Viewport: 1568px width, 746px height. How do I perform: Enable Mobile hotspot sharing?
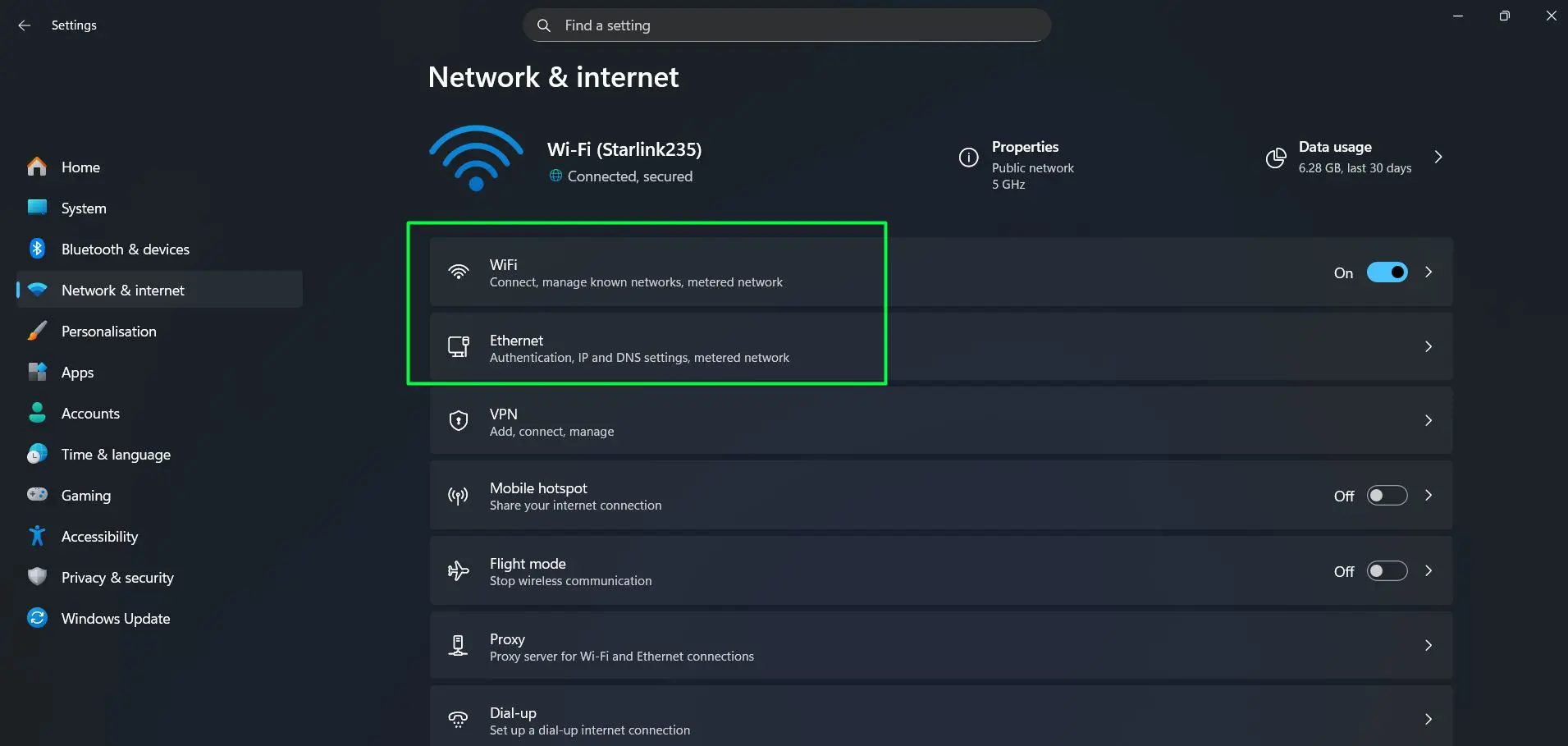[x=1387, y=496]
